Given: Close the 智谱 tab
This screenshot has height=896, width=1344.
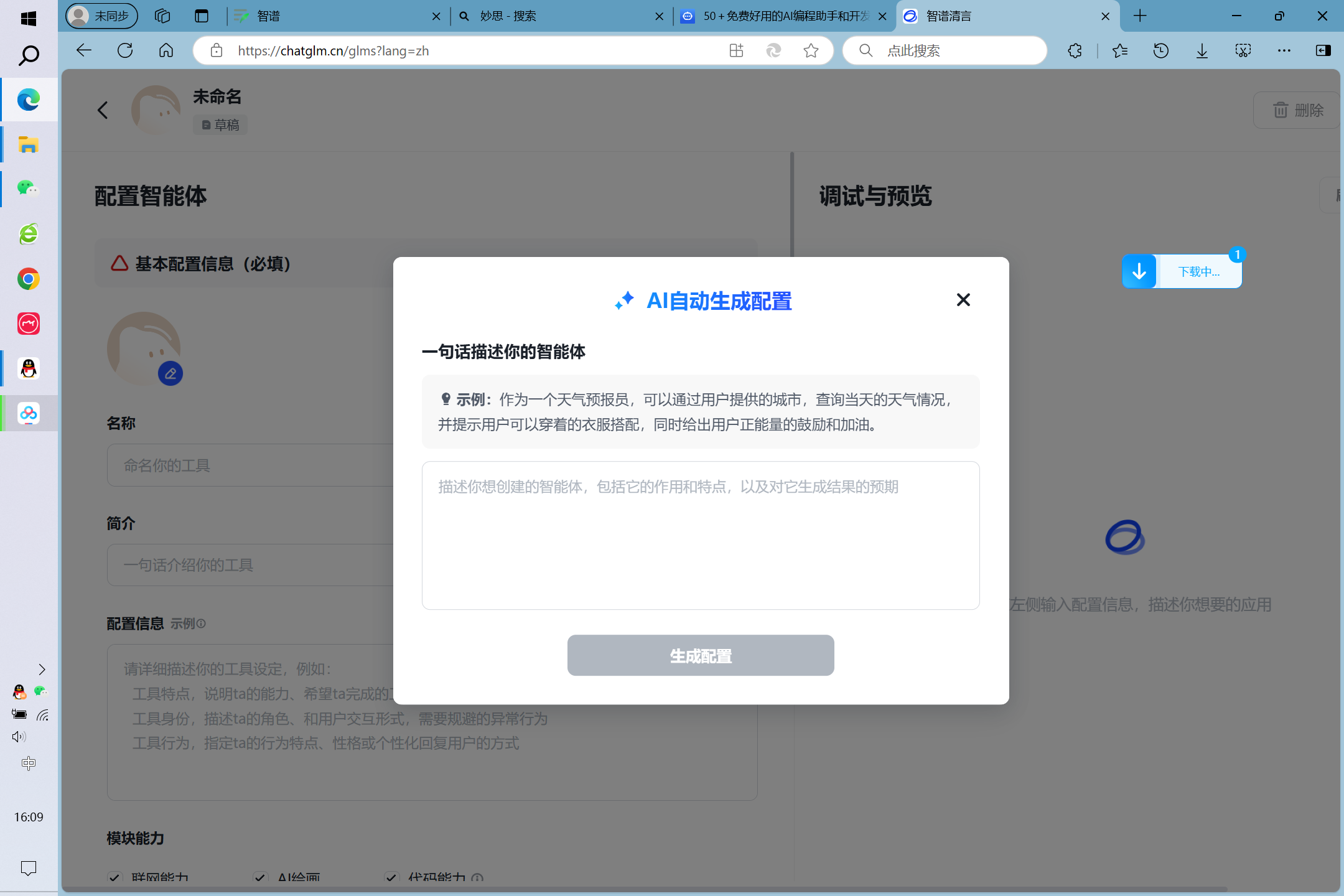Looking at the screenshot, I should 436,16.
